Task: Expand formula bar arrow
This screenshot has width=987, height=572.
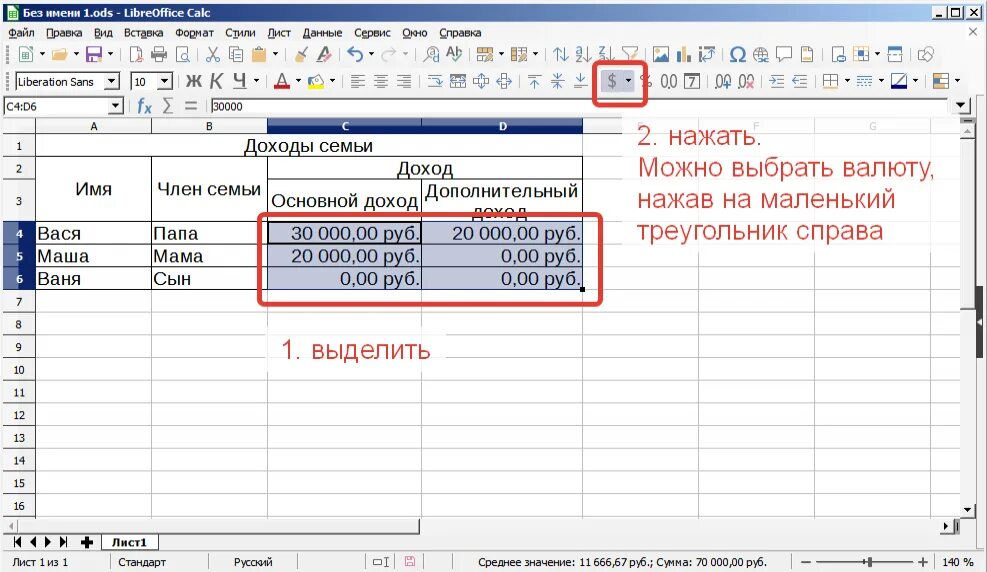Action: click(962, 106)
